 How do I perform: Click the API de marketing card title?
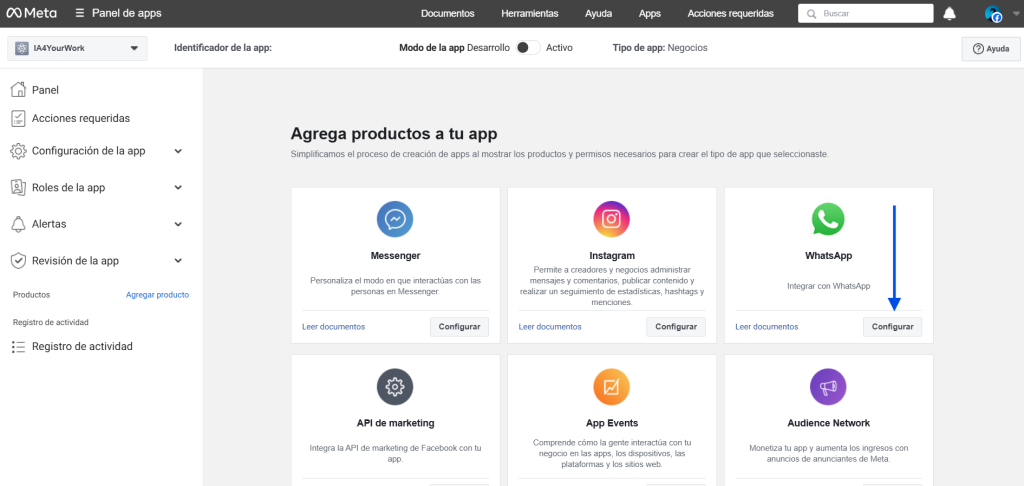(x=395, y=423)
